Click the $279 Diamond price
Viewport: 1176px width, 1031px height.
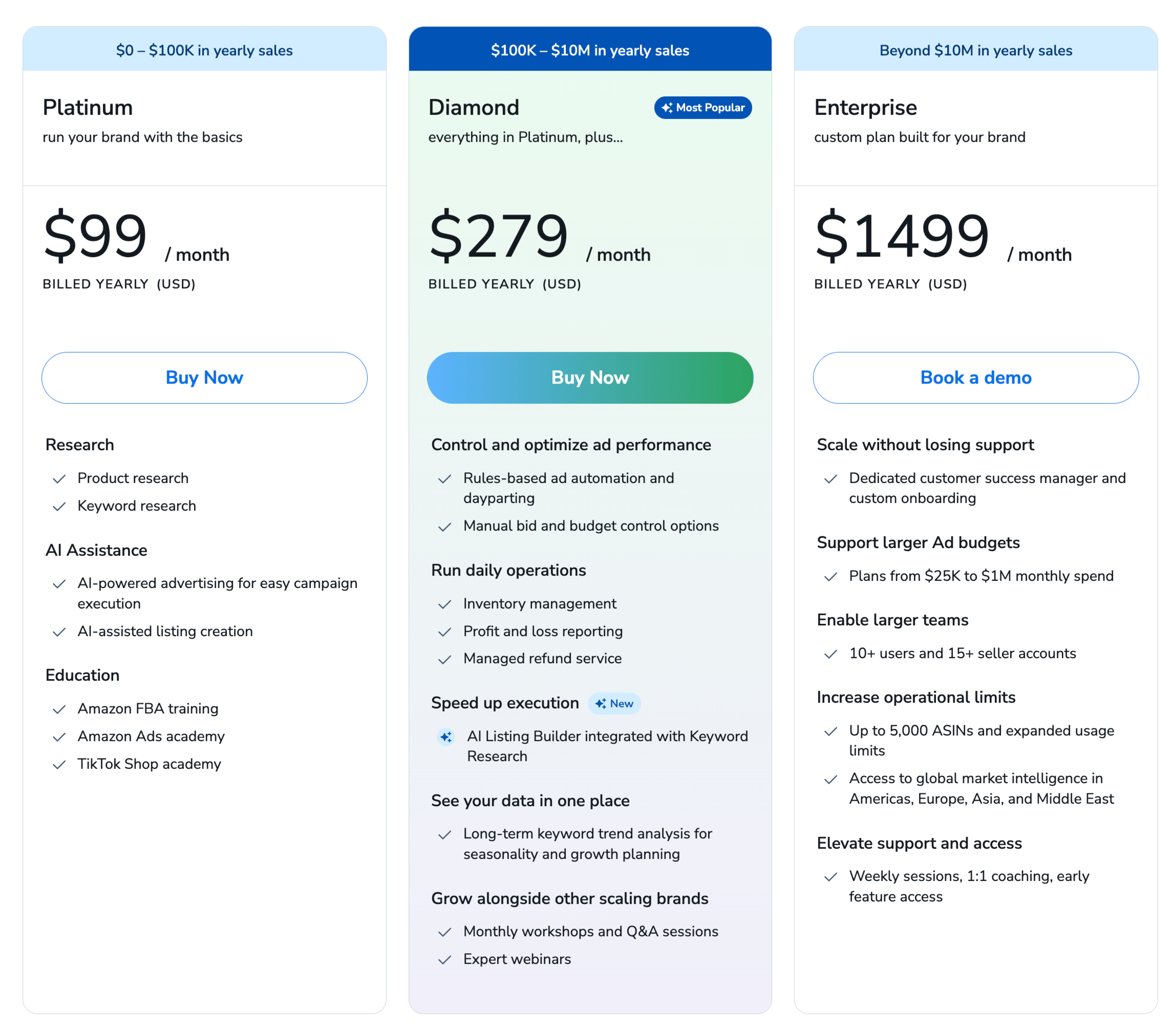pyautogui.click(x=499, y=235)
